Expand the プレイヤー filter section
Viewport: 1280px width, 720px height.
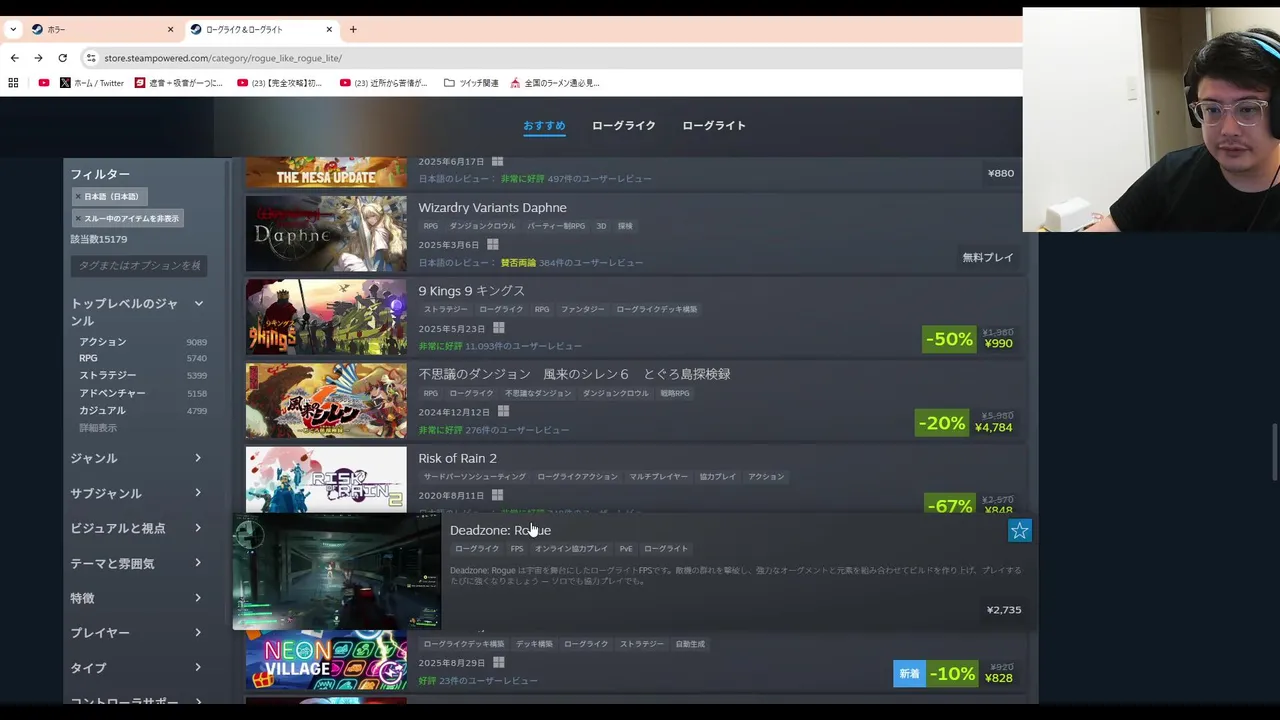(137, 633)
